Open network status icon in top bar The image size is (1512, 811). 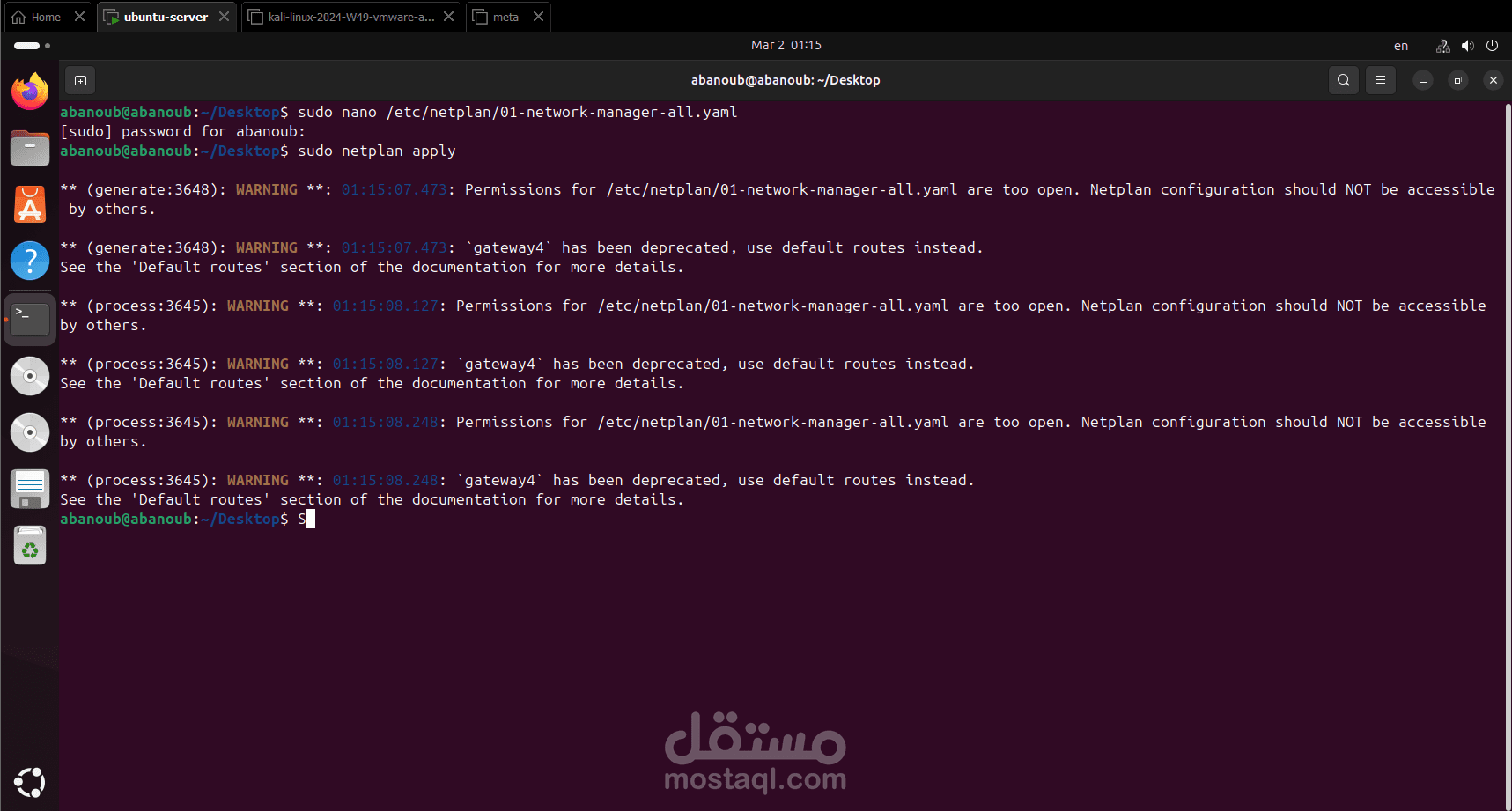click(x=1442, y=46)
